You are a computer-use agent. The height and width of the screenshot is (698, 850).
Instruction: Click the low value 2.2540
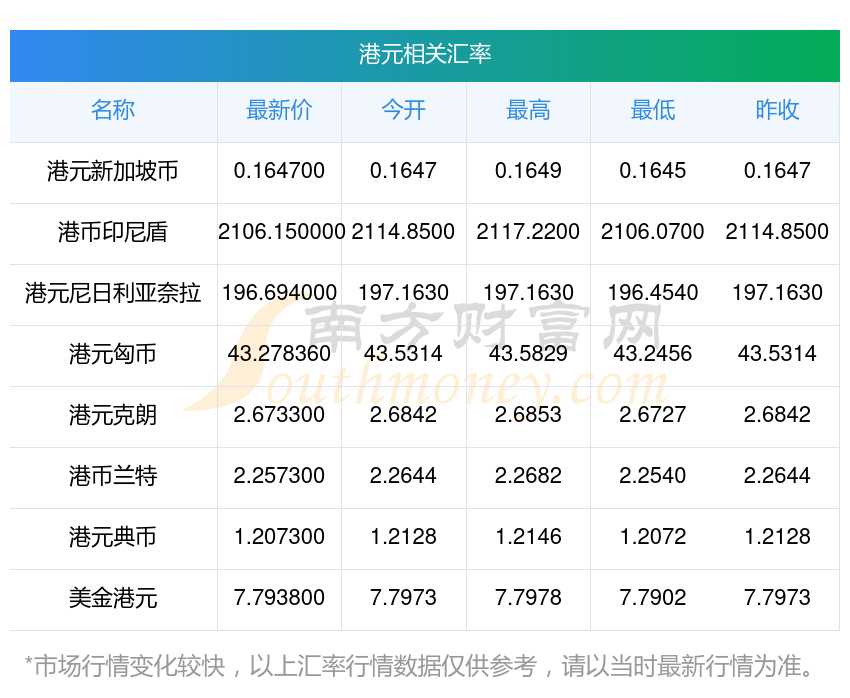click(x=653, y=476)
